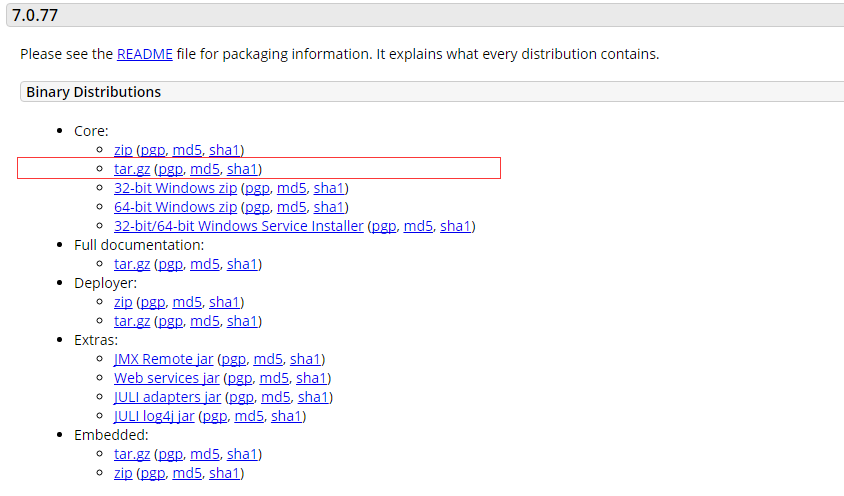Open the pgp link for 64-bit Windows zip
This screenshot has height=496, width=844.
257,207
